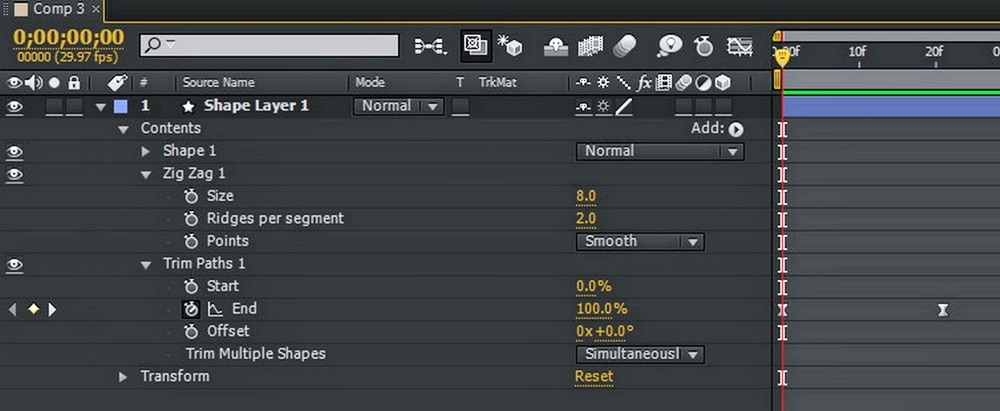Open the composition mini-flowchart
The width and height of the screenshot is (1000, 411).
point(430,46)
